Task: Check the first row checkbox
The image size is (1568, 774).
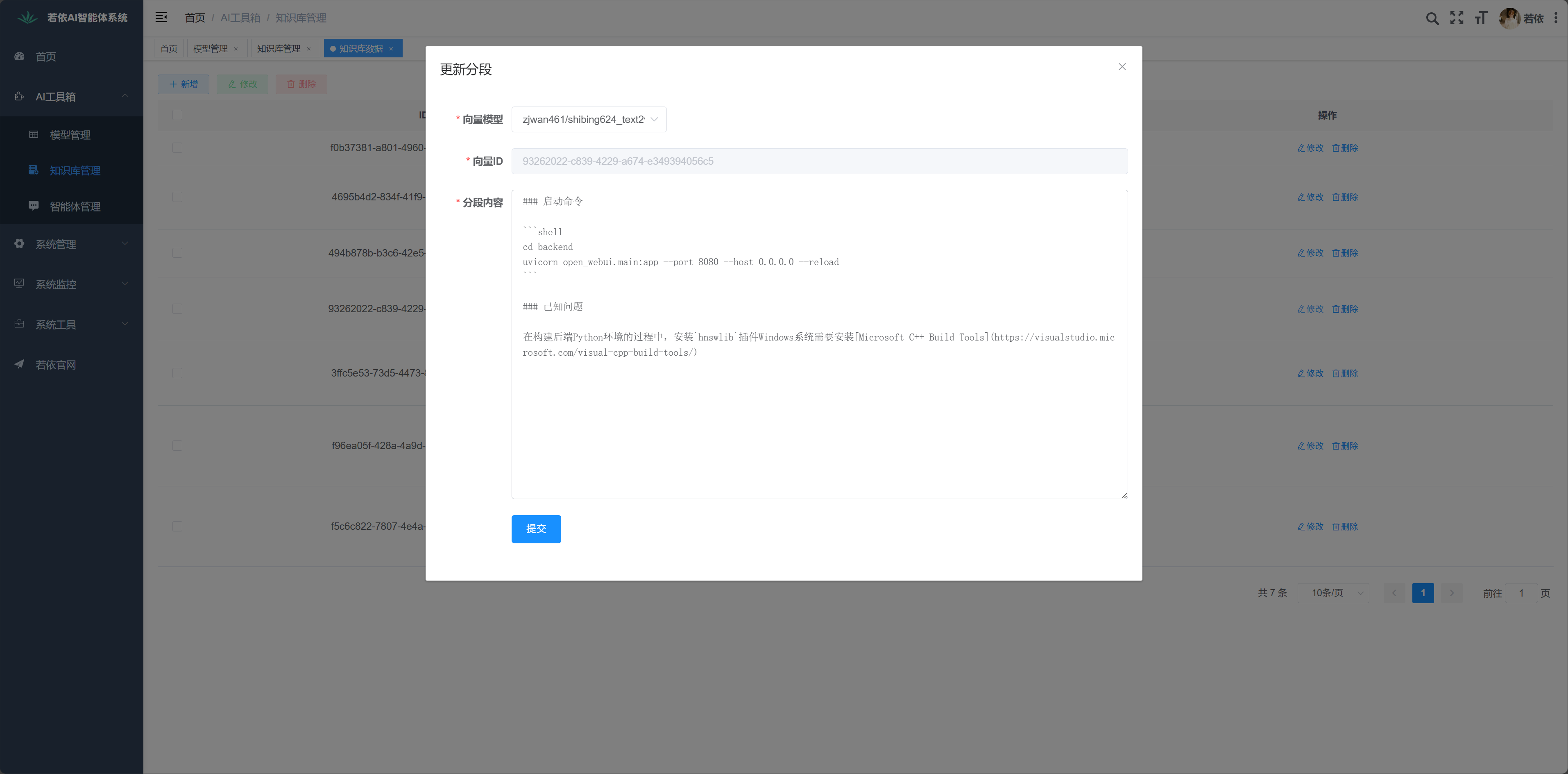Action: [x=177, y=148]
